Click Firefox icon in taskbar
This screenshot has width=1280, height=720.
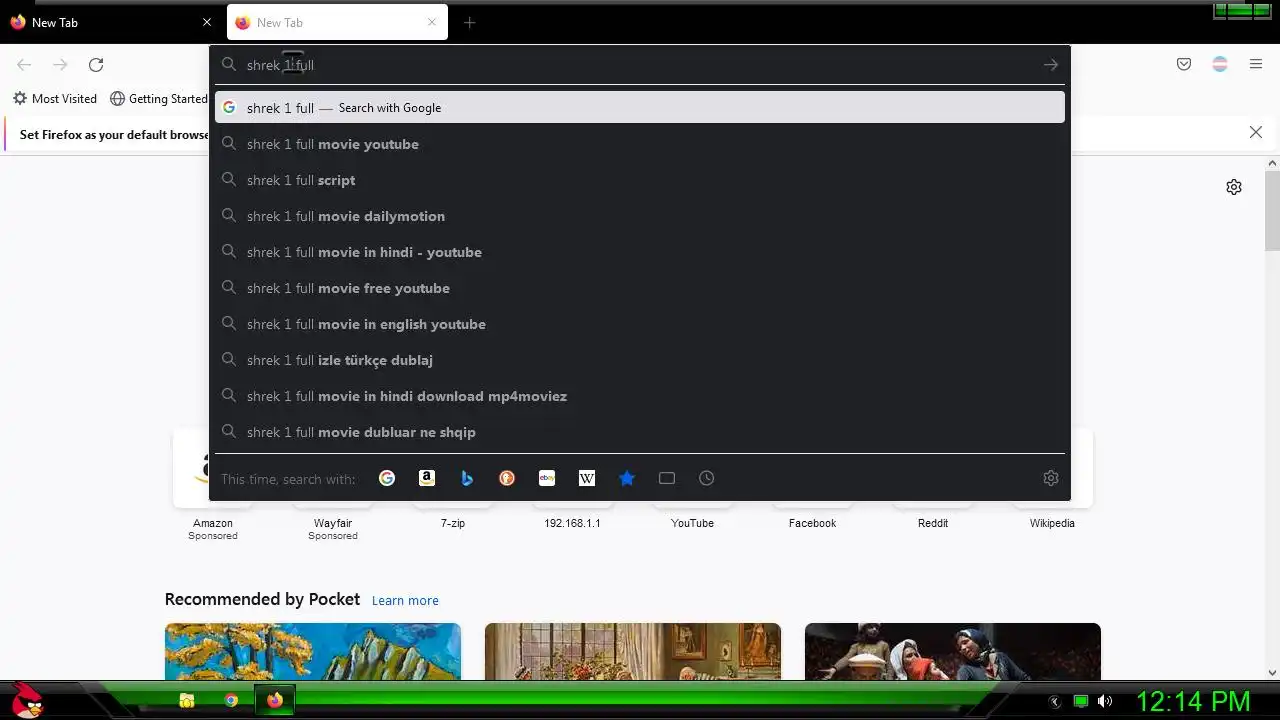tap(275, 700)
